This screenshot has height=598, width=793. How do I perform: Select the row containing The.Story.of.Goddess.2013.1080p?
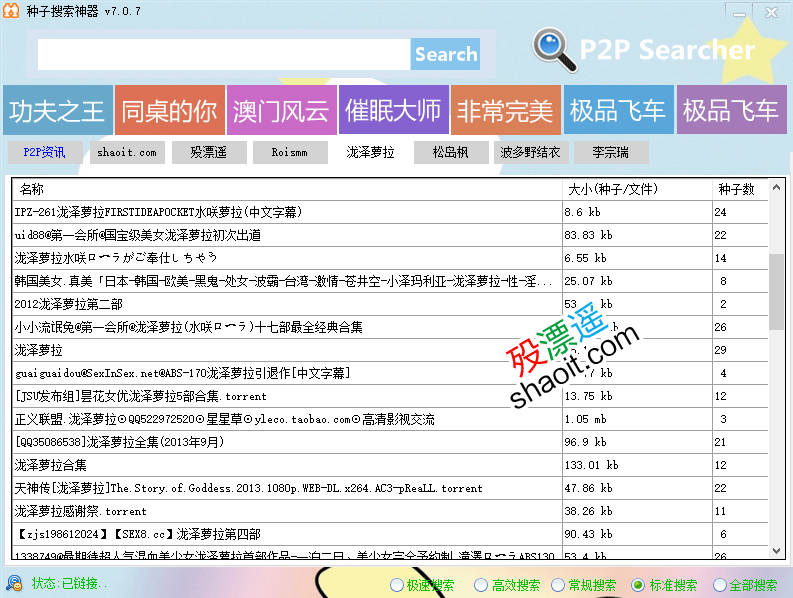tap(390, 488)
